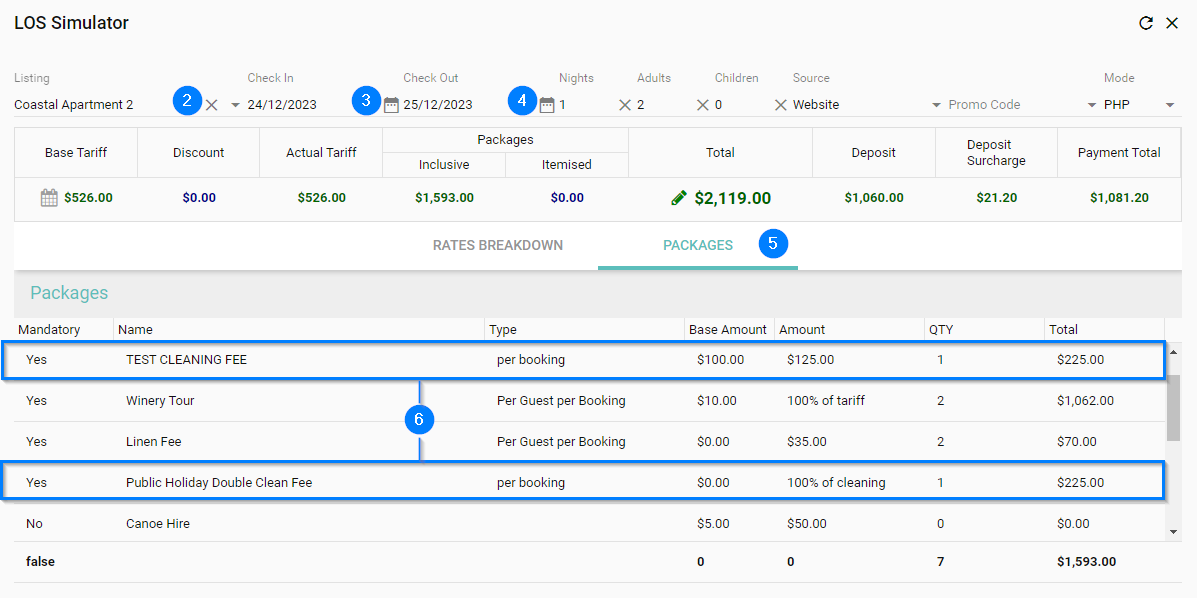Expand the Listing dropdown arrow

pyautogui.click(x=236, y=105)
